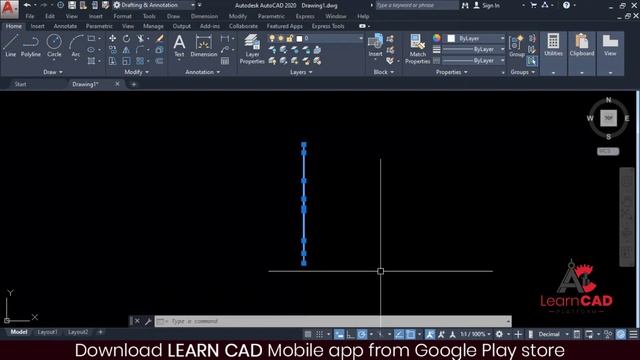Viewport: 640px width, 360px height.
Task: Open the Decimal units dropdown
Action: point(553,334)
